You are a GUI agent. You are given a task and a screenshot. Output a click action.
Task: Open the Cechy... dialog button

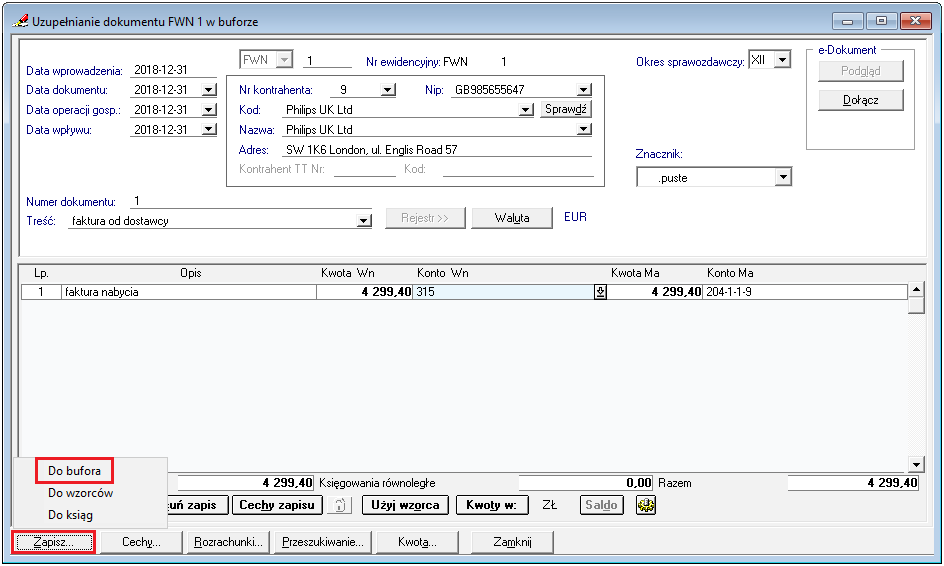coord(141,542)
